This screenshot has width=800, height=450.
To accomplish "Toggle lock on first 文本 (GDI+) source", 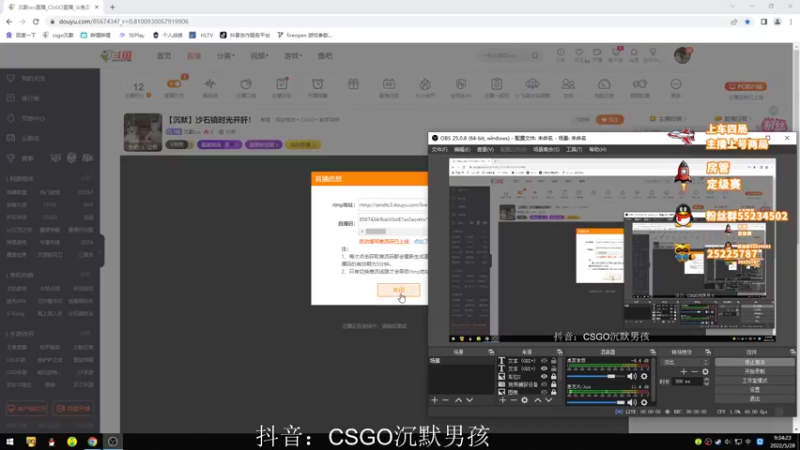I will pyautogui.click(x=554, y=361).
